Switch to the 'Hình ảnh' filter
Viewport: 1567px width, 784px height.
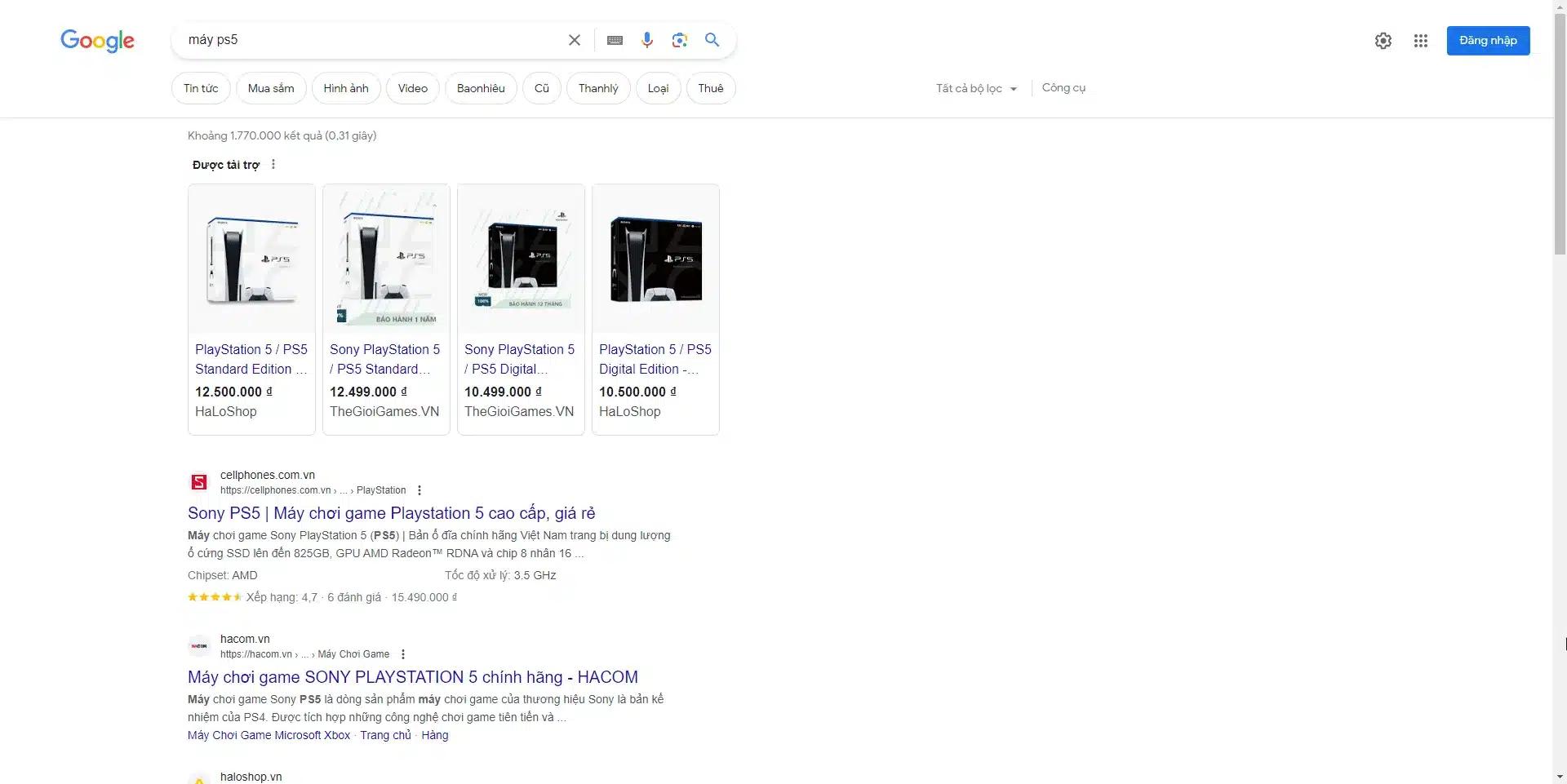[x=345, y=88]
